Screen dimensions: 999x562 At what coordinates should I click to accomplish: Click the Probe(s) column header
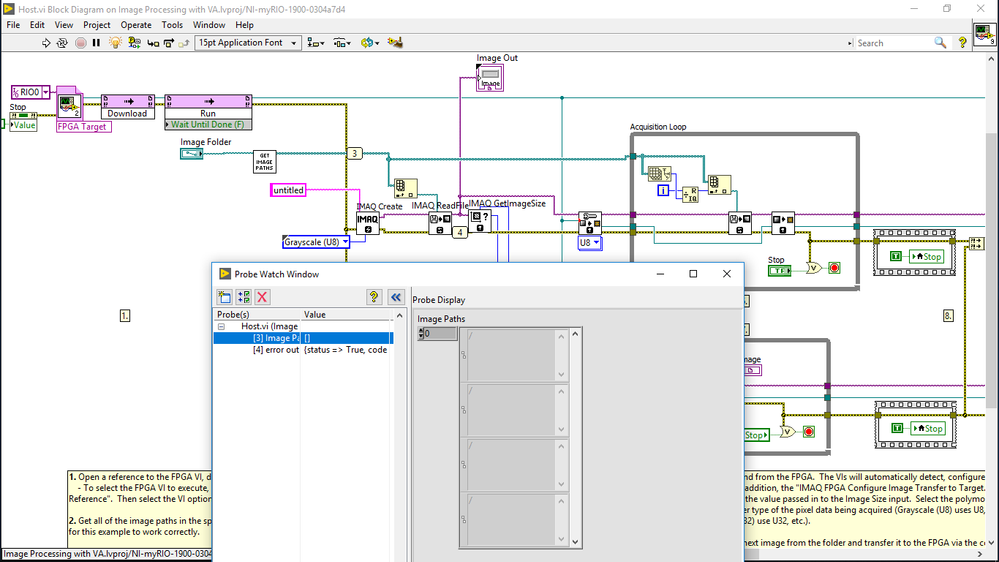pos(257,315)
